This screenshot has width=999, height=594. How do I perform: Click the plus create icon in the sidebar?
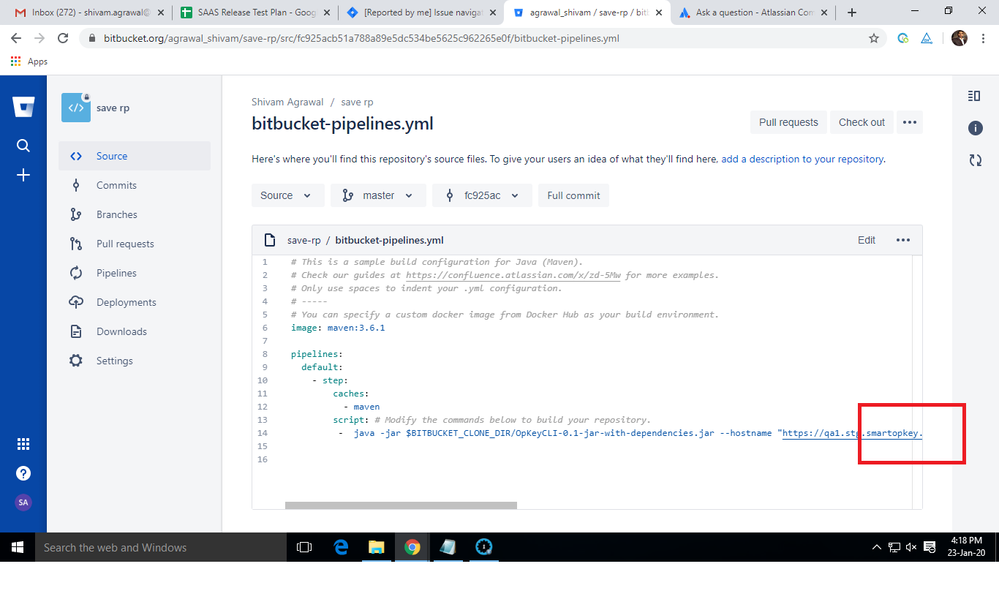point(23,175)
